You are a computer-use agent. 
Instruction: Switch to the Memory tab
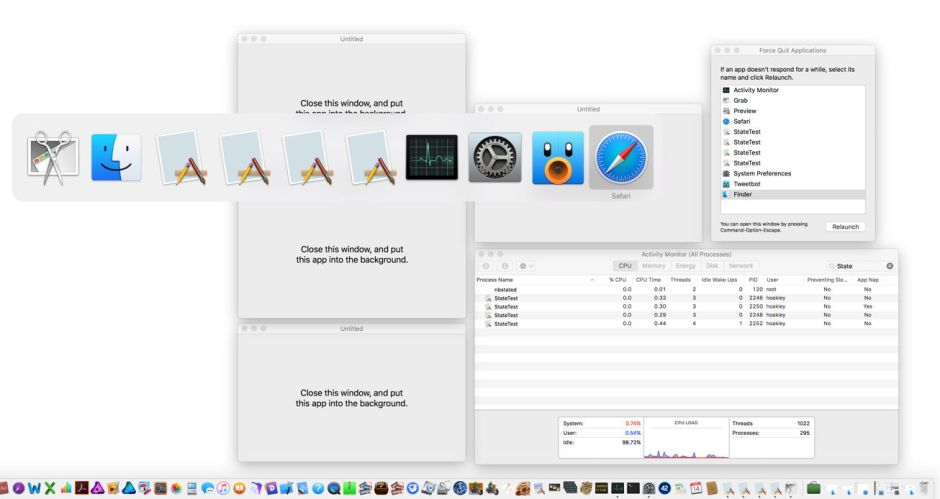(653, 266)
